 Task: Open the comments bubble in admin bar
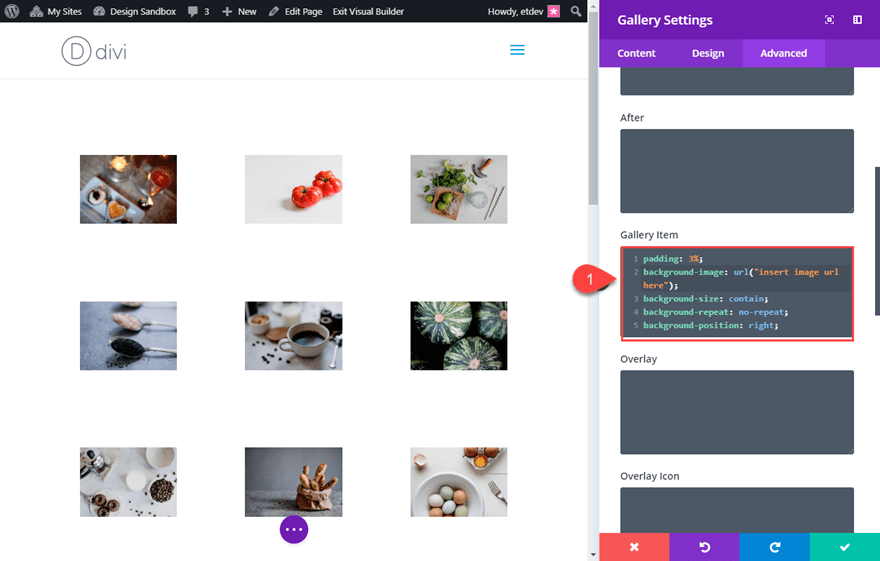[x=199, y=11]
